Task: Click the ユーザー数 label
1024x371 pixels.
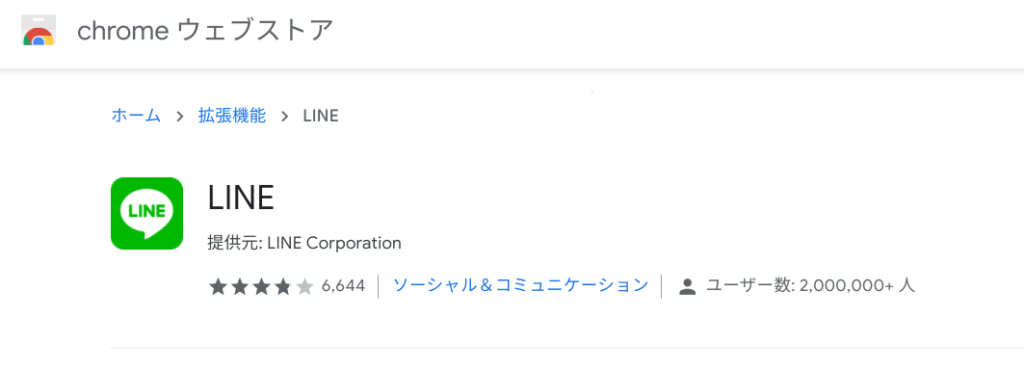Action: 748,285
